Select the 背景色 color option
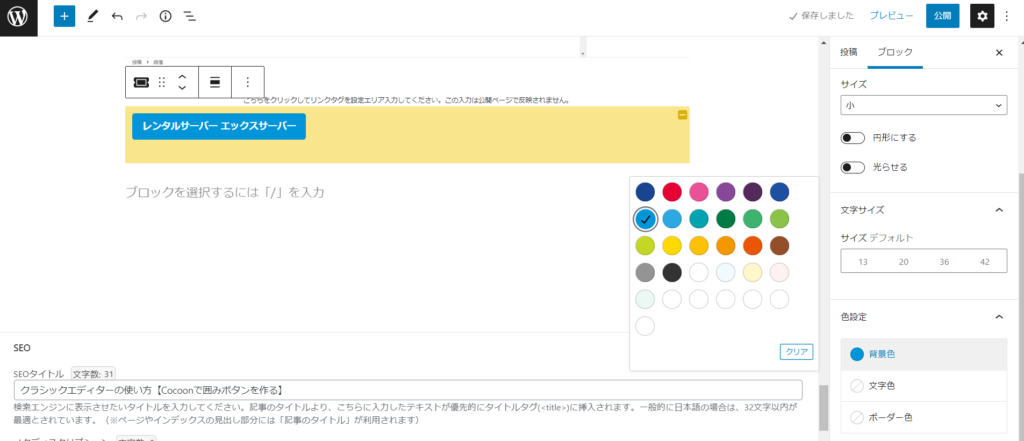The image size is (1024, 441). pos(923,354)
